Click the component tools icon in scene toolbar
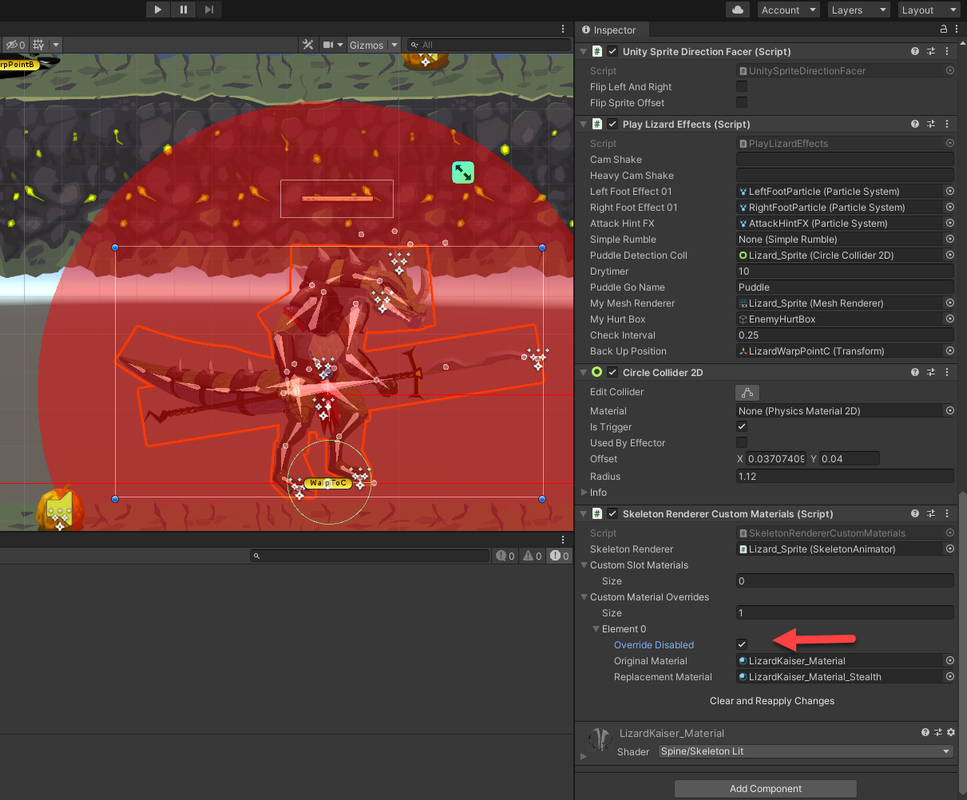Image resolution: width=967 pixels, height=800 pixels. pos(308,45)
